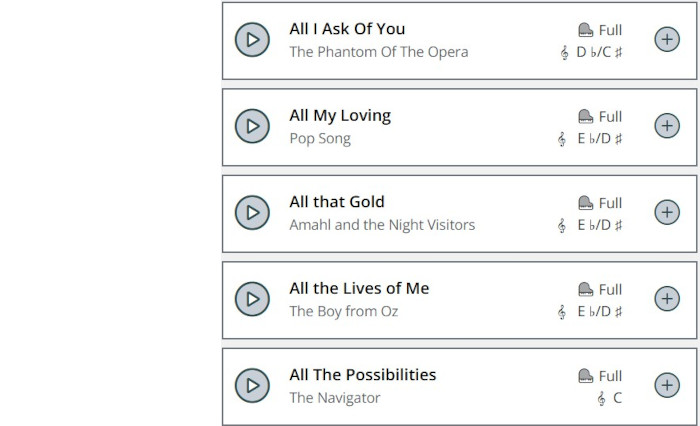This screenshot has width=700, height=426.
Task: Click the treble clef beside D♭/C♯
Action: point(564,52)
